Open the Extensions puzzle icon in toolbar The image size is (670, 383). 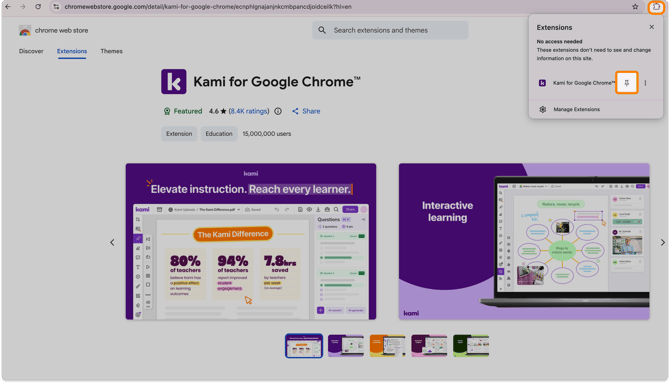[x=656, y=6]
